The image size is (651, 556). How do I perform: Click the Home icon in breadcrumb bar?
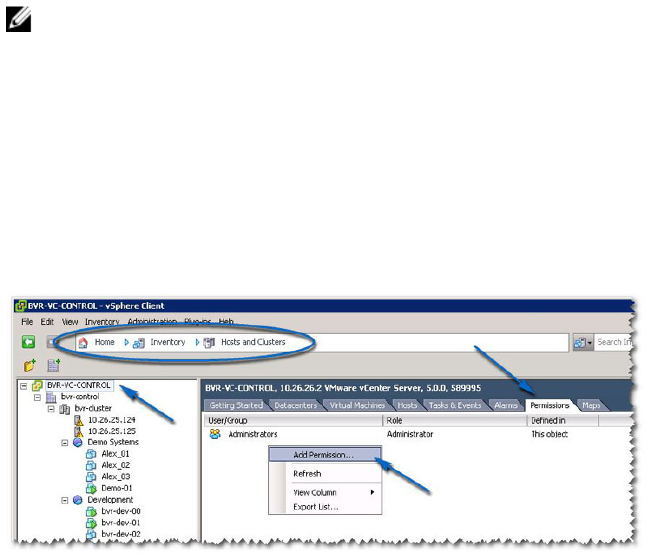coord(83,343)
